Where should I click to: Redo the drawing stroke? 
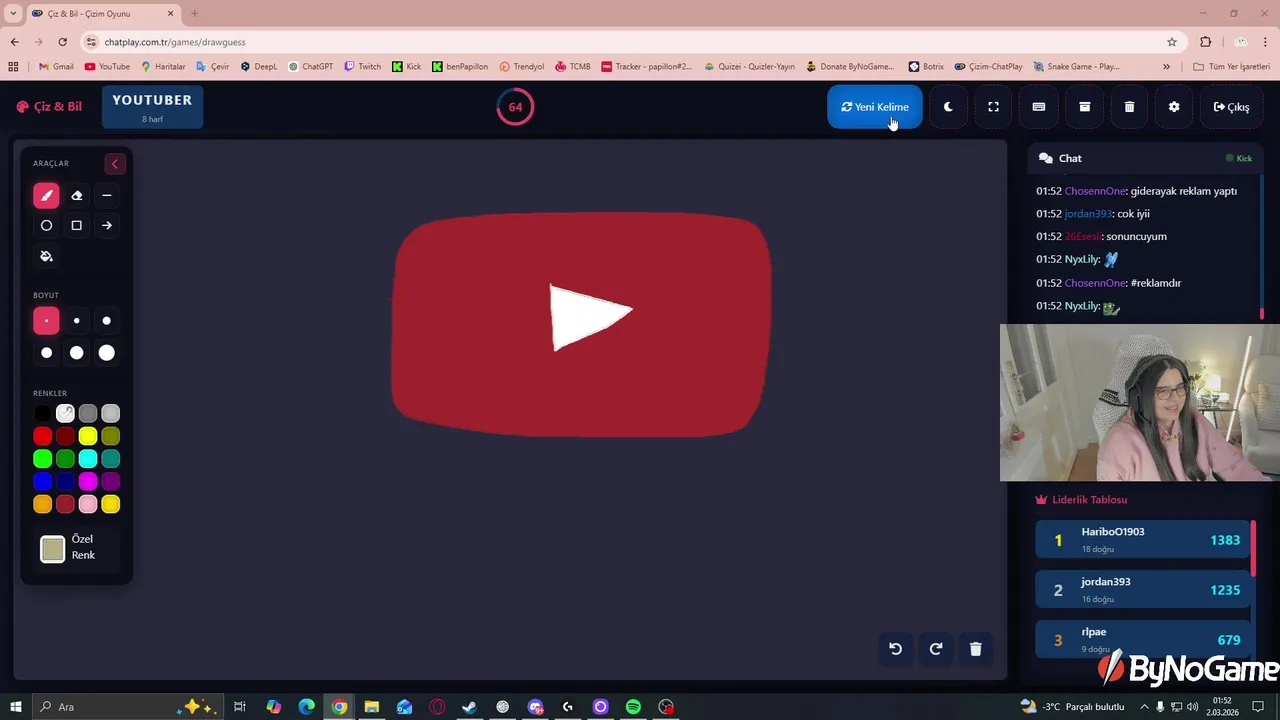point(936,649)
